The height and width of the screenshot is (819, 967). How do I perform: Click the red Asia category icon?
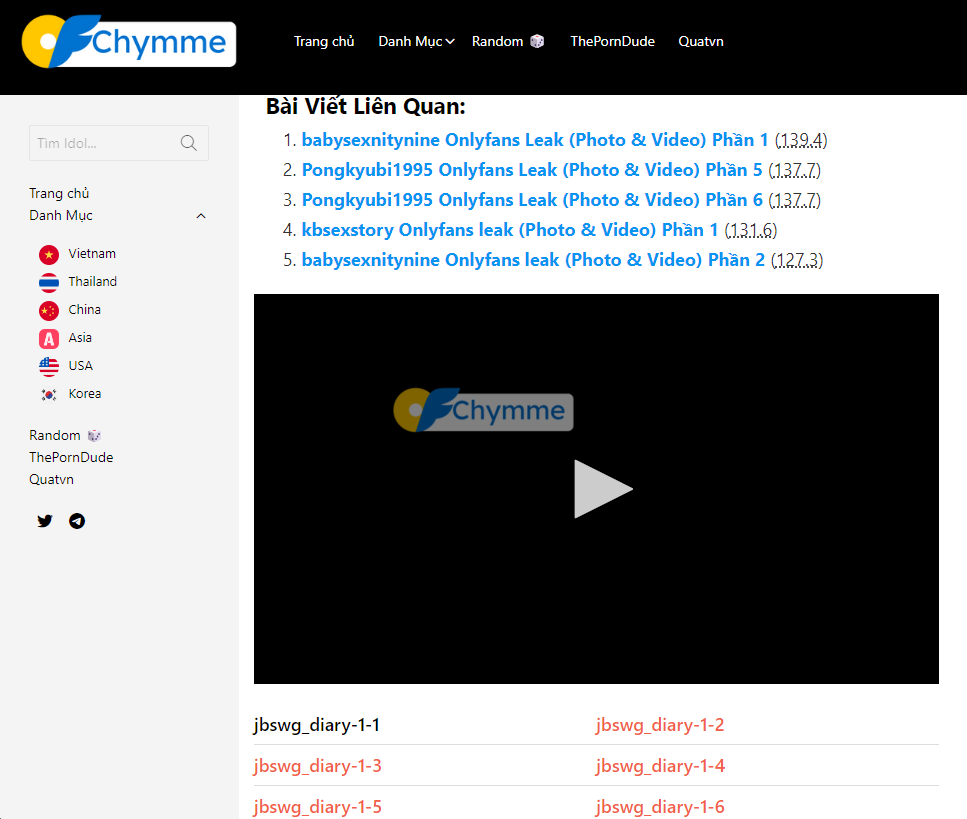(x=49, y=339)
